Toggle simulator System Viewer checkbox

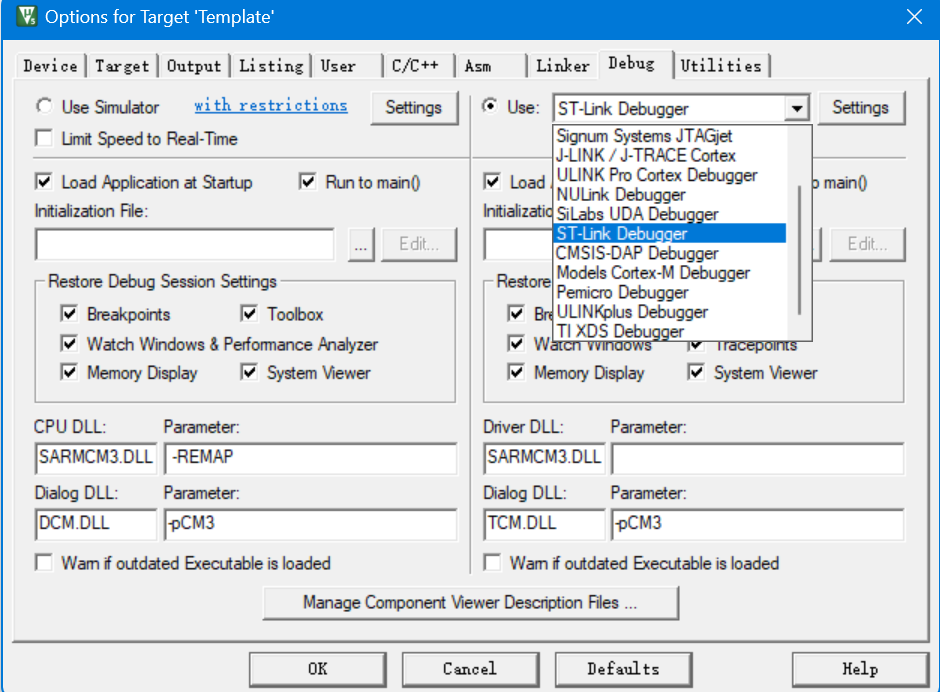[249, 372]
